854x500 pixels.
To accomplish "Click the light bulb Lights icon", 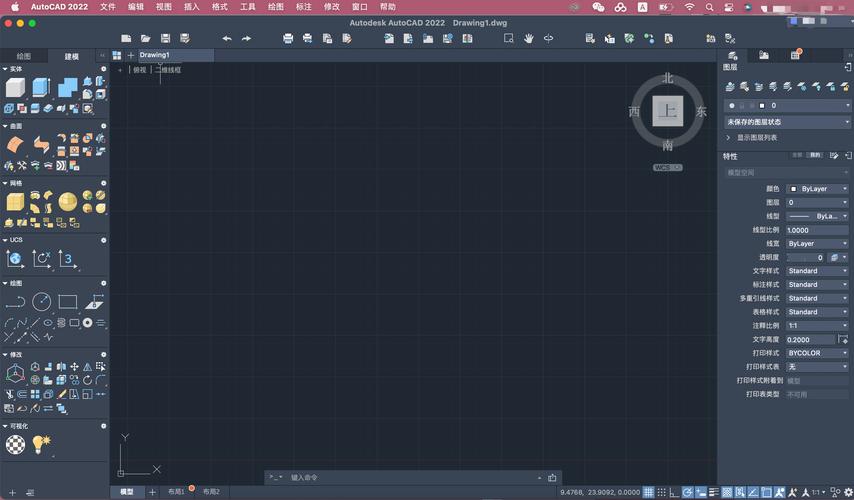I will (x=41, y=444).
